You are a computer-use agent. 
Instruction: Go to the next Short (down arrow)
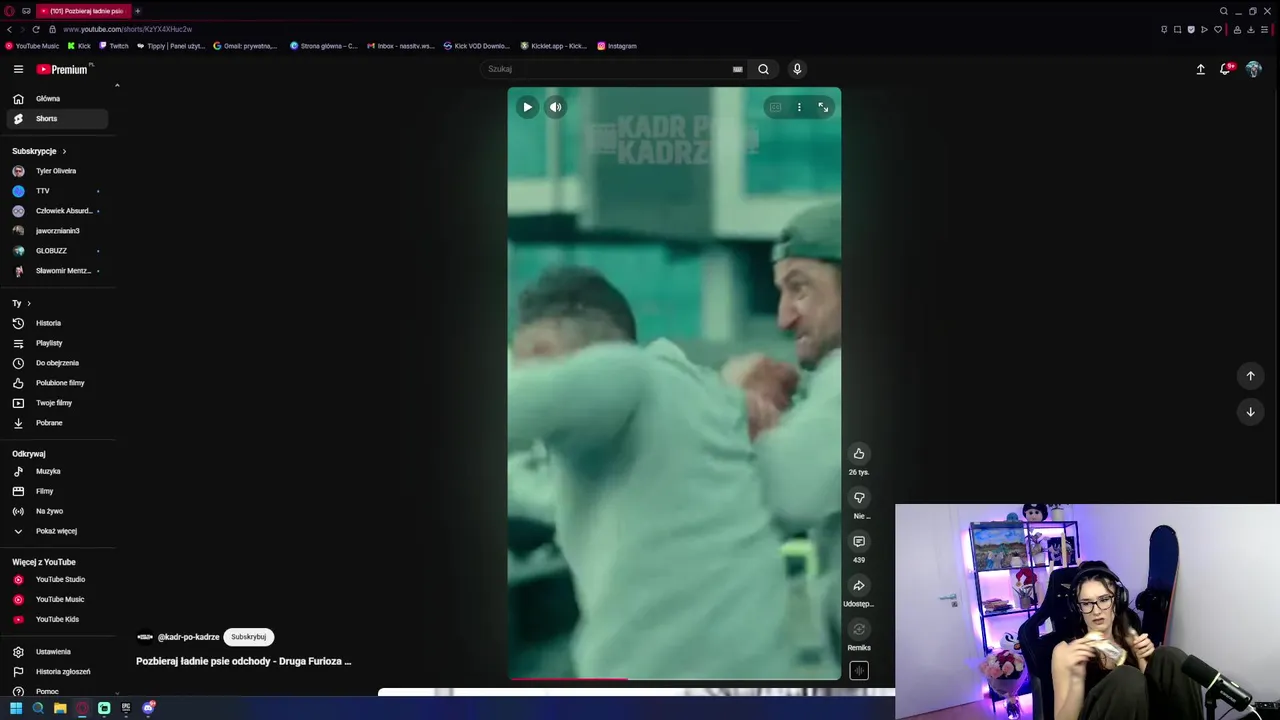click(1250, 412)
